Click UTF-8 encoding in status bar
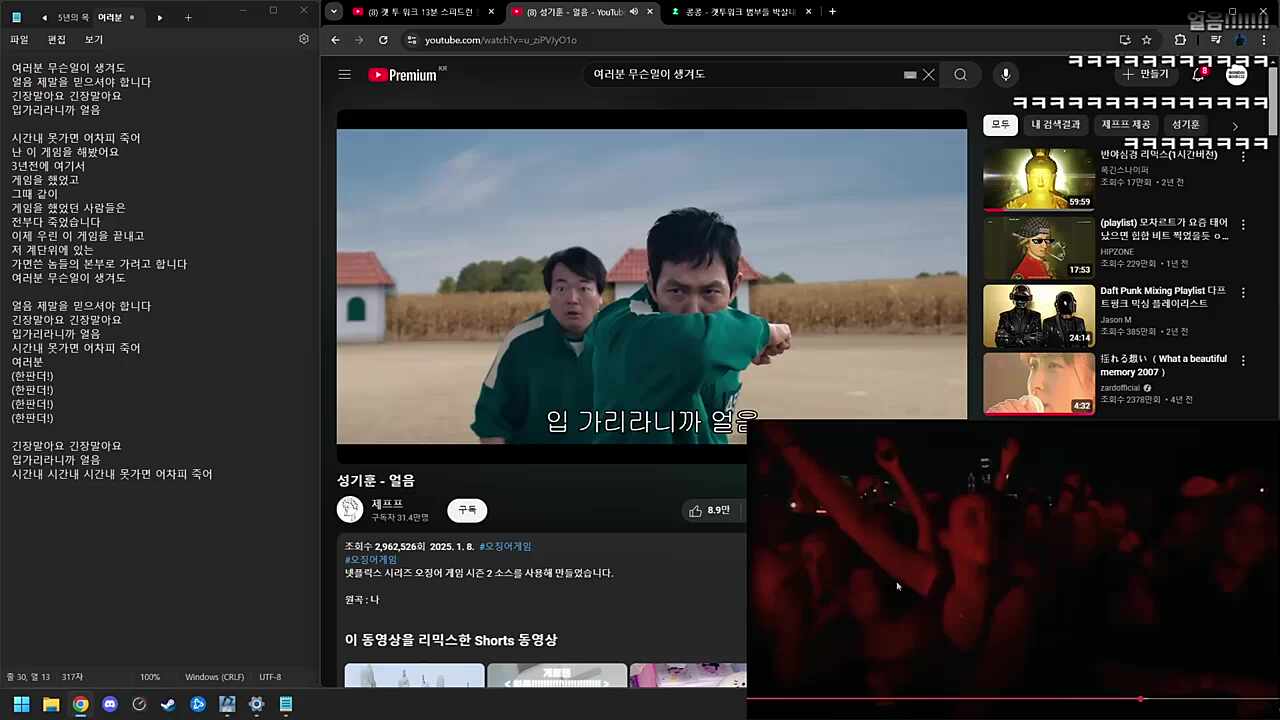Viewport: 1280px width, 720px height. (270, 677)
